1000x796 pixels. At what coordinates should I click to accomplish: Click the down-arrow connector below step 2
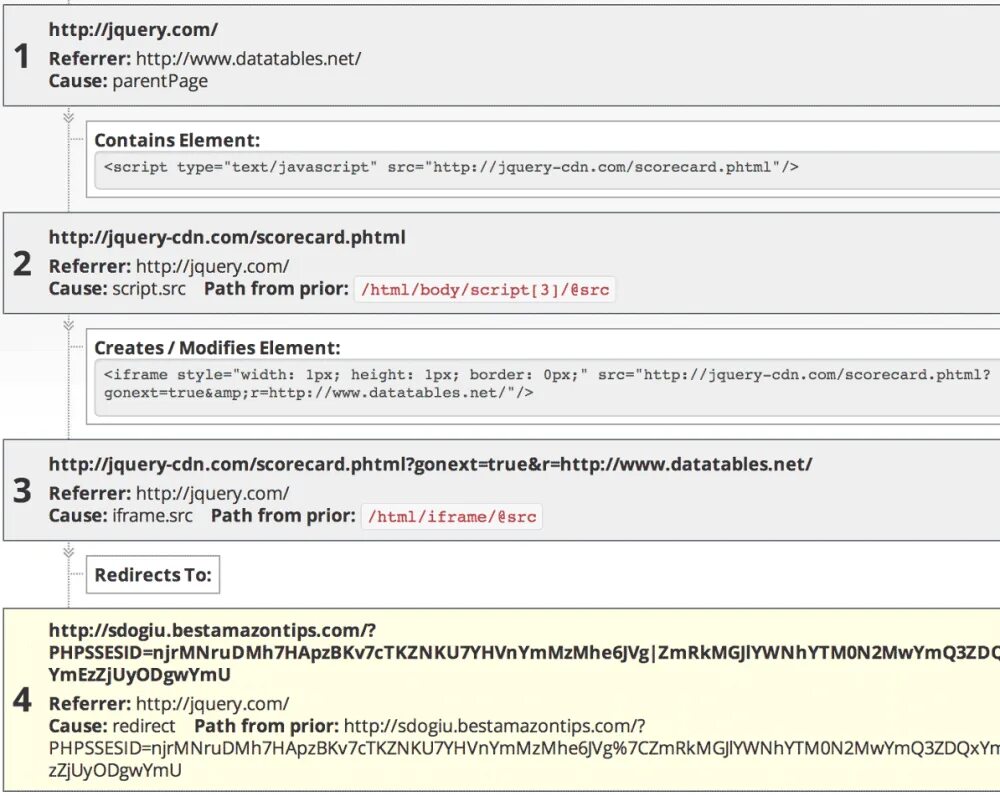point(69,325)
